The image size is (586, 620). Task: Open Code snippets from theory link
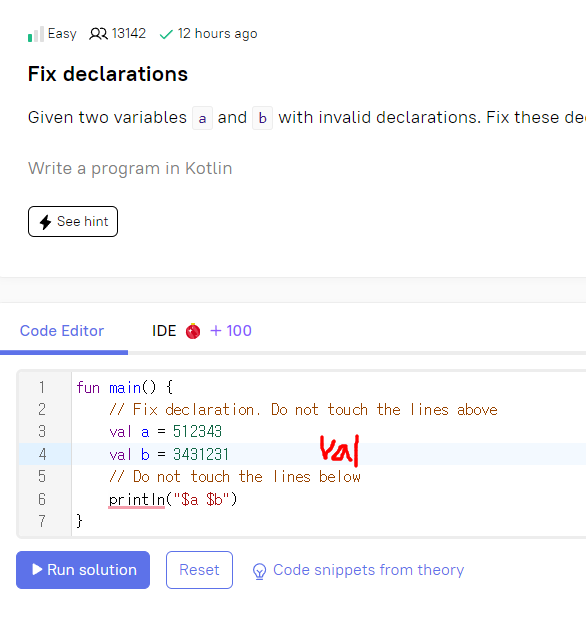[x=368, y=570]
